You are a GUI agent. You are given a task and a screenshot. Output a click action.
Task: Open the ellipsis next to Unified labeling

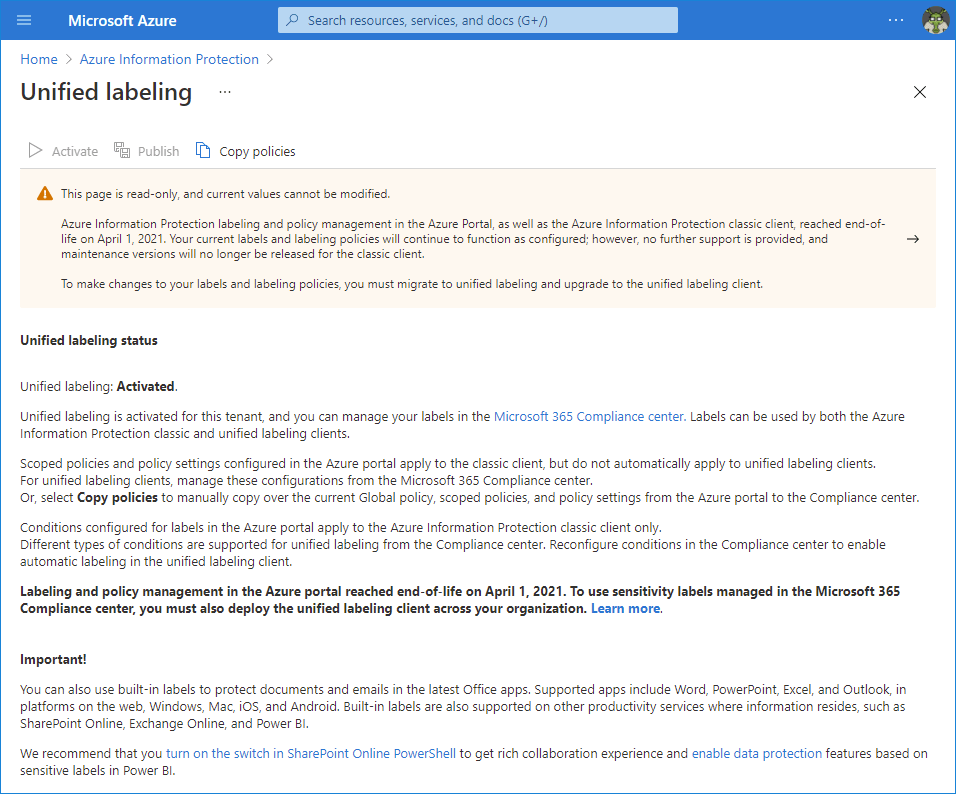pos(224,91)
